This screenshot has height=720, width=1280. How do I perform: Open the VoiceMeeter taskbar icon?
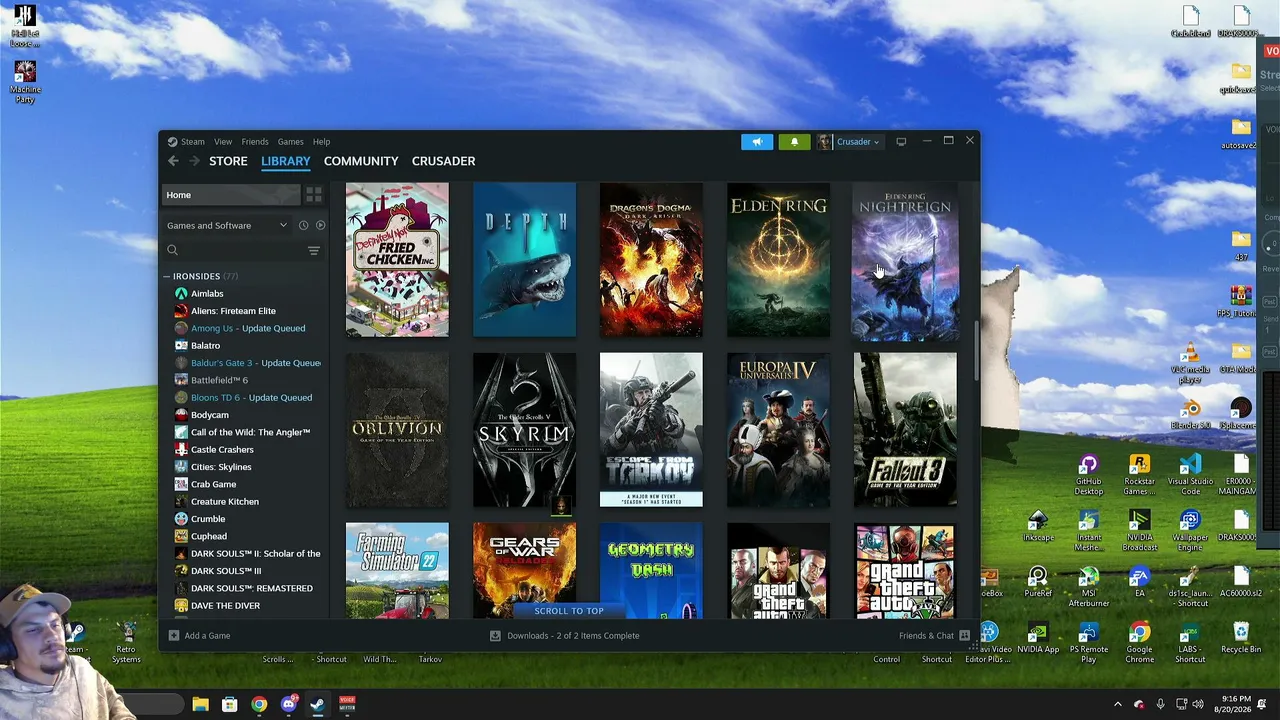[x=347, y=704]
